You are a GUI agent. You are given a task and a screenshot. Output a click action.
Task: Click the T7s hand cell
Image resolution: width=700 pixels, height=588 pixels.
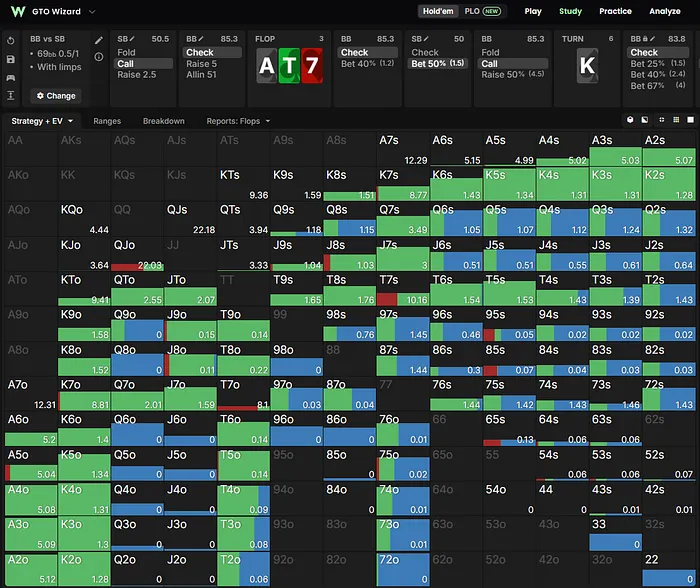pos(403,289)
